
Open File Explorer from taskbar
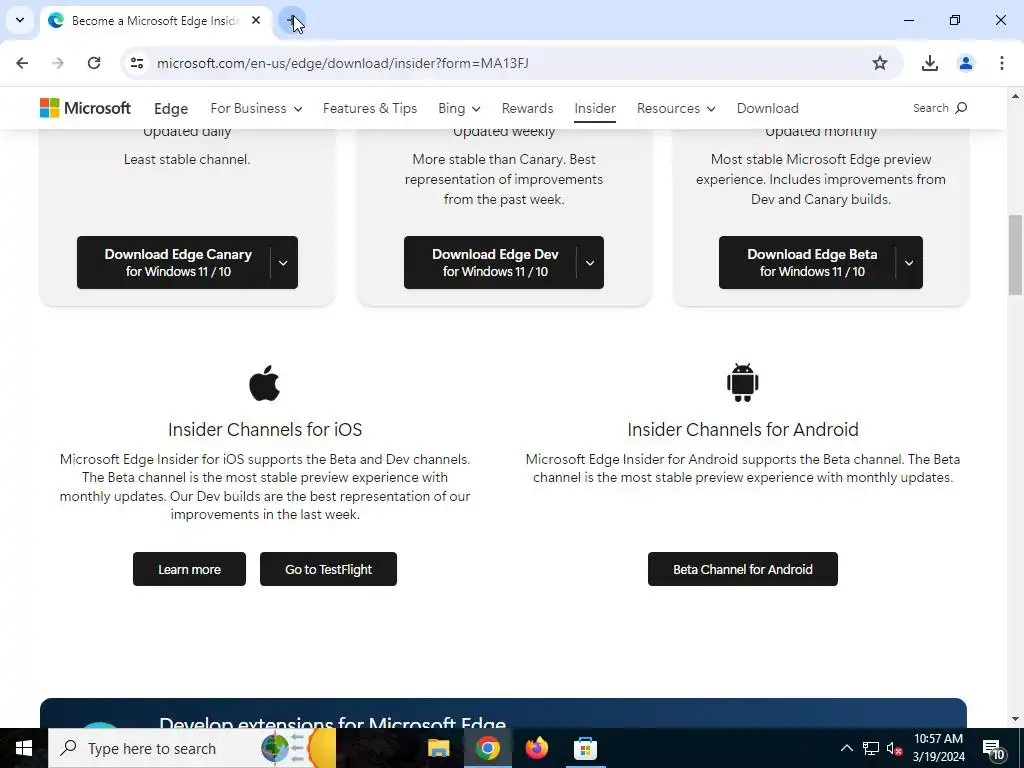click(x=439, y=748)
